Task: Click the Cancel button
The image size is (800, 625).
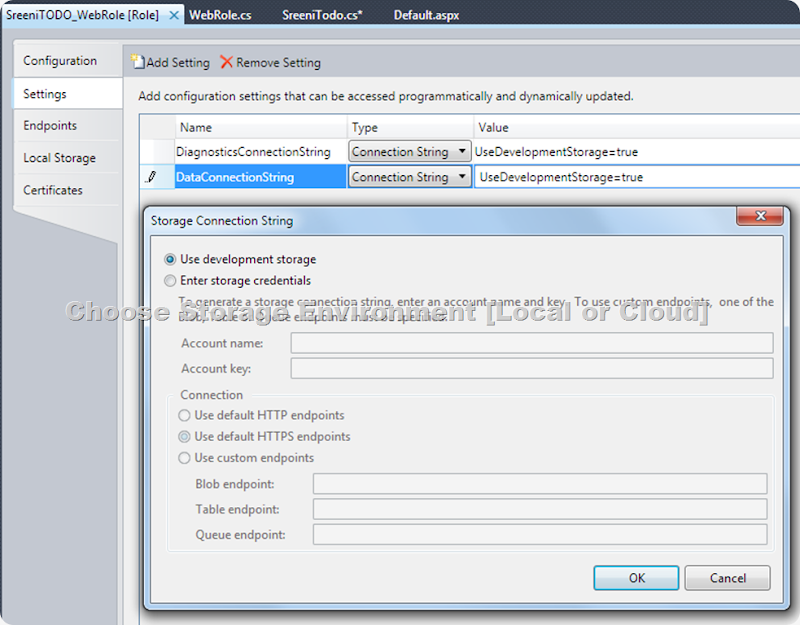Action: pos(728,578)
